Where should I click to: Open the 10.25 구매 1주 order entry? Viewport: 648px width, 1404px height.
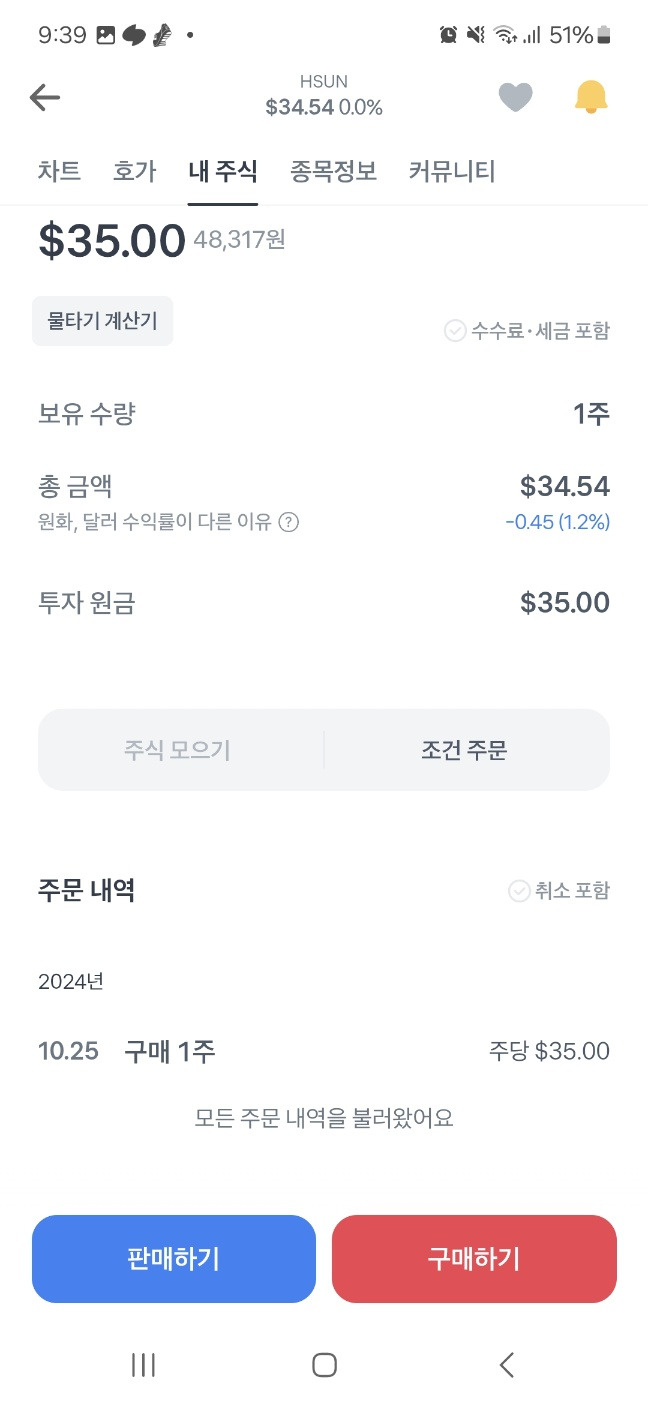324,1052
